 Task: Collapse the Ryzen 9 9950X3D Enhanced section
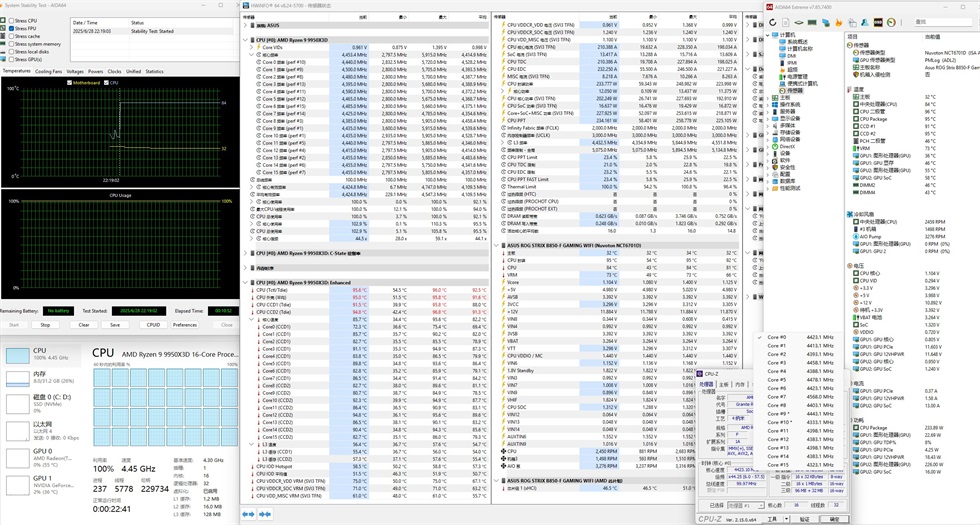click(x=245, y=282)
